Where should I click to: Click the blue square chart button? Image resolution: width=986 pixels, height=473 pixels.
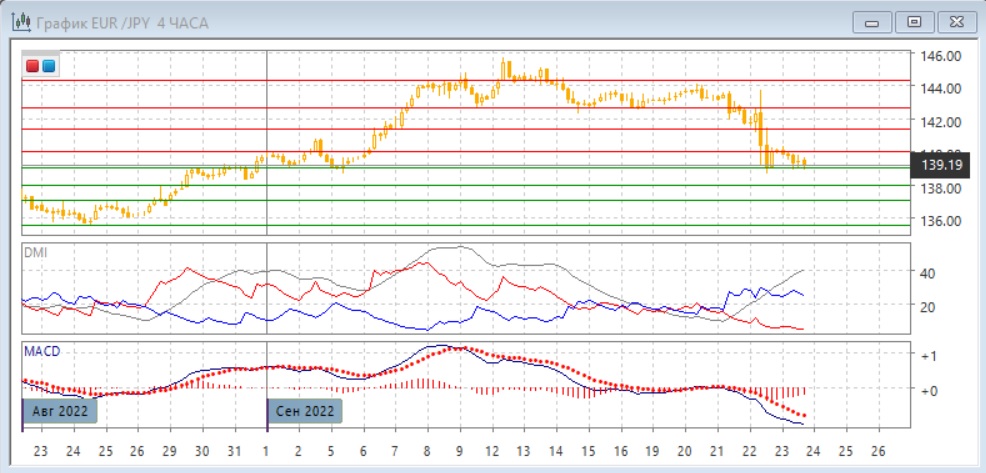(48, 67)
